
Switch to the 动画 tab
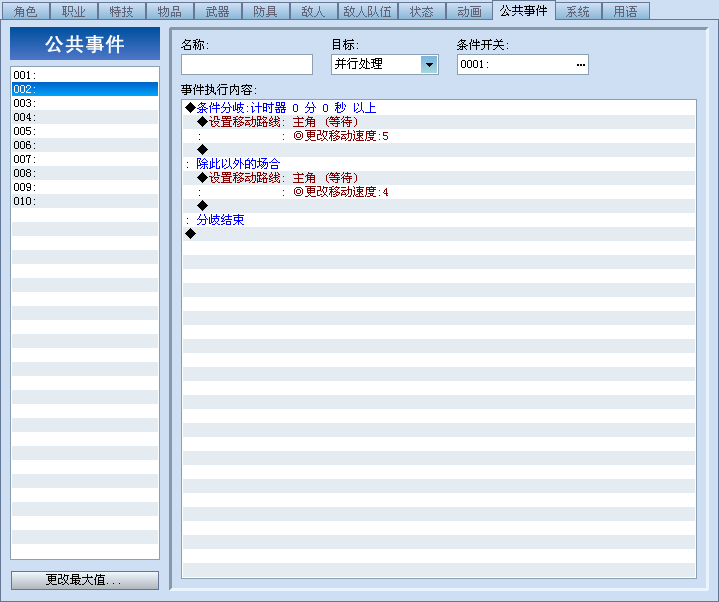470,11
